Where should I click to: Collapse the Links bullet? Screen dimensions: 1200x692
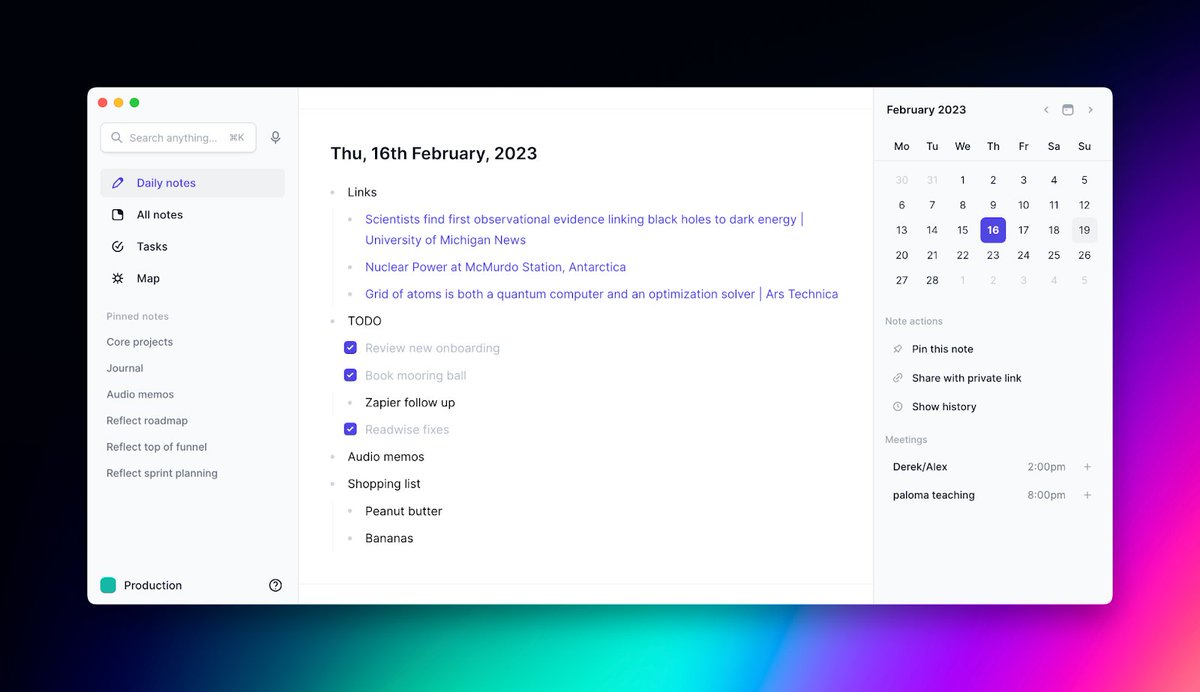(x=333, y=192)
